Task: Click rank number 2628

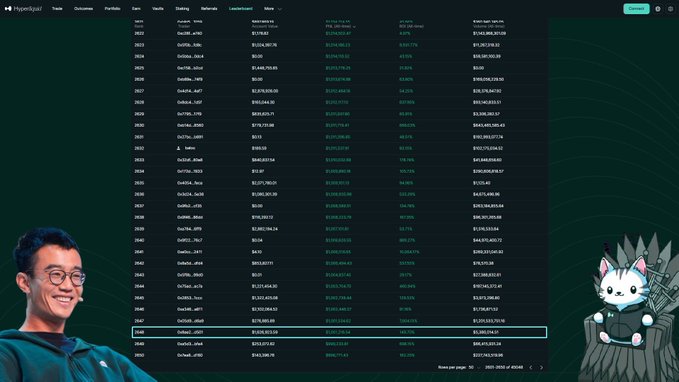Action: 139,102
